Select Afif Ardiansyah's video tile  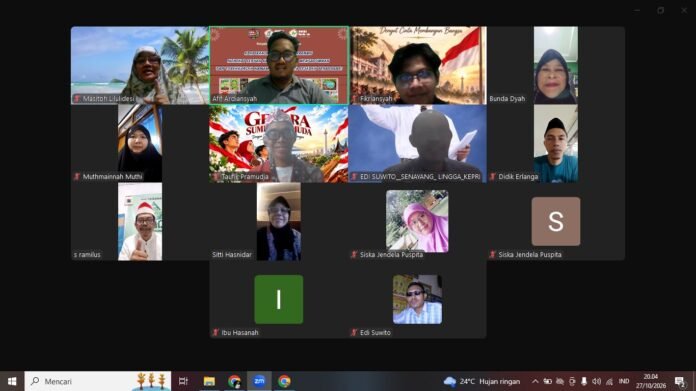click(279, 65)
